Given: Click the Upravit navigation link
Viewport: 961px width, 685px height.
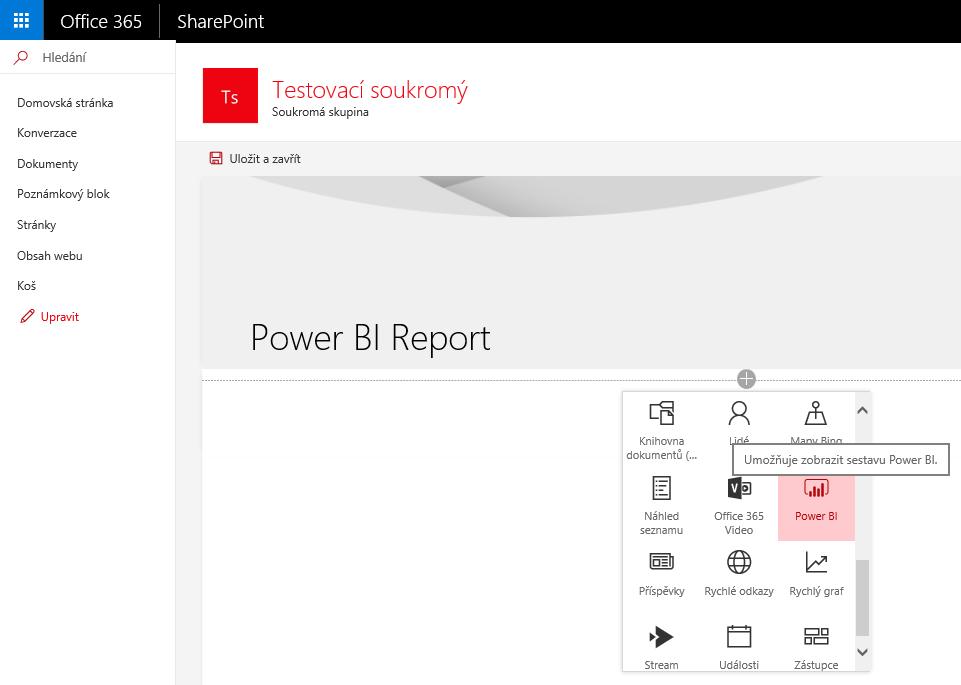Looking at the screenshot, I should (x=59, y=317).
